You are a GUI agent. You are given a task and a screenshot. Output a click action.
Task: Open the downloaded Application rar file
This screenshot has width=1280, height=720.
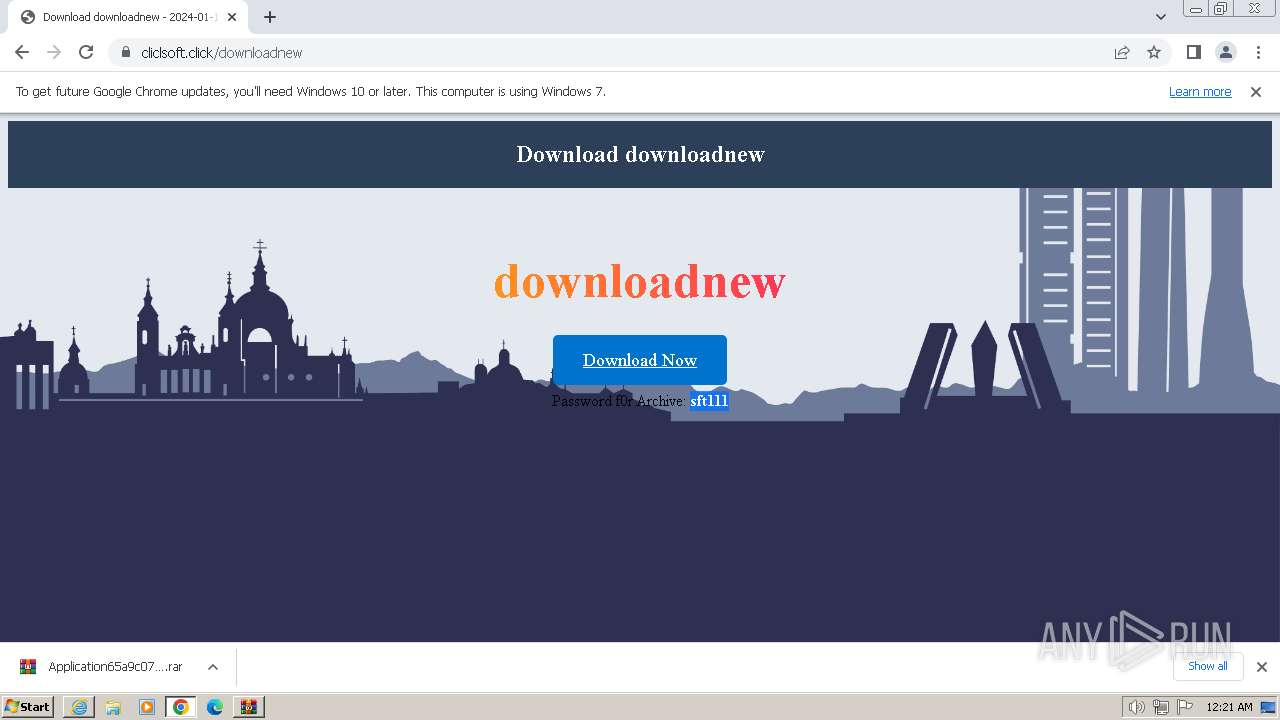pos(115,667)
